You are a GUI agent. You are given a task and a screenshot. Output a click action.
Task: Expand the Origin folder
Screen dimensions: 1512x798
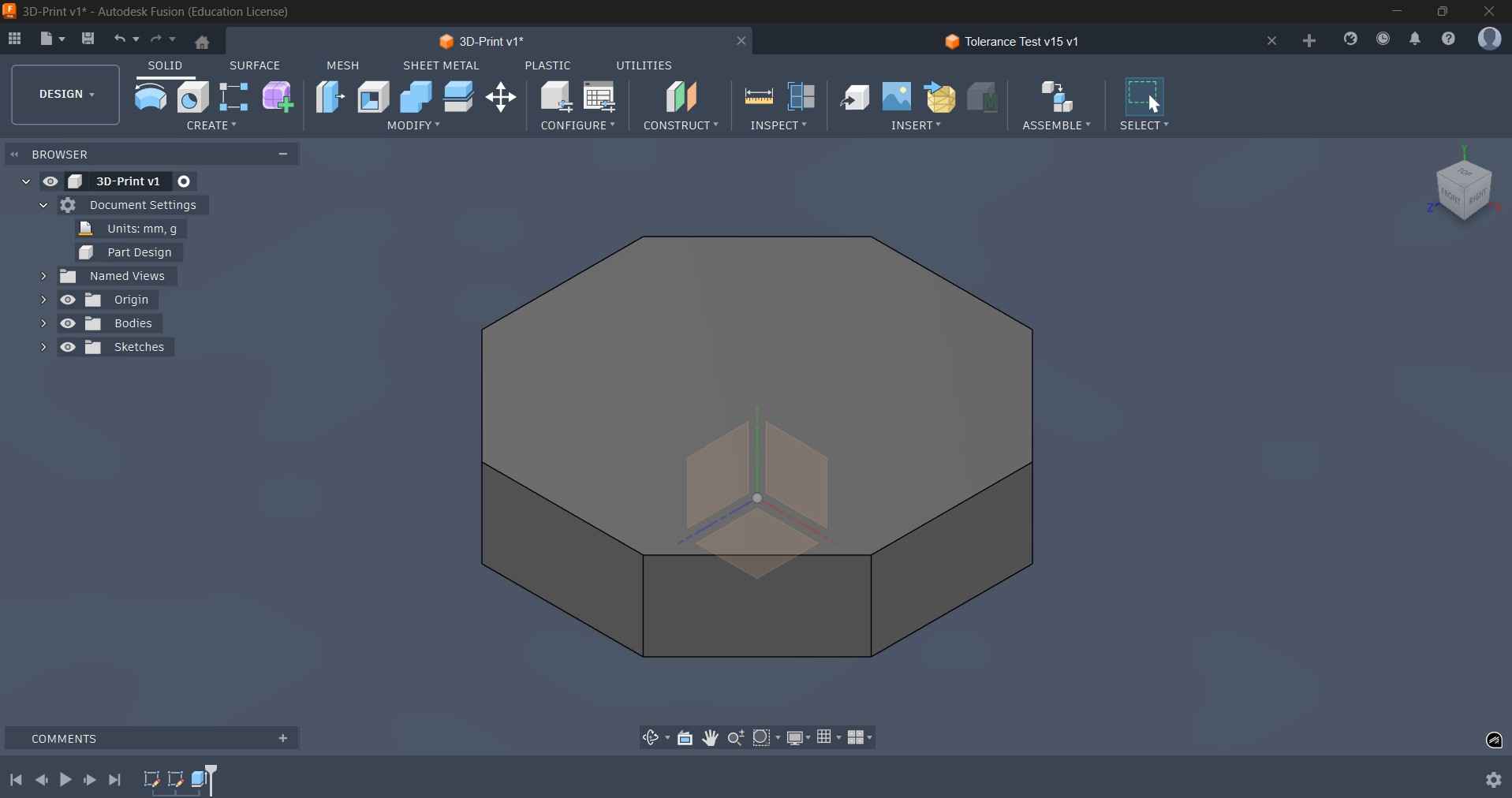click(43, 300)
